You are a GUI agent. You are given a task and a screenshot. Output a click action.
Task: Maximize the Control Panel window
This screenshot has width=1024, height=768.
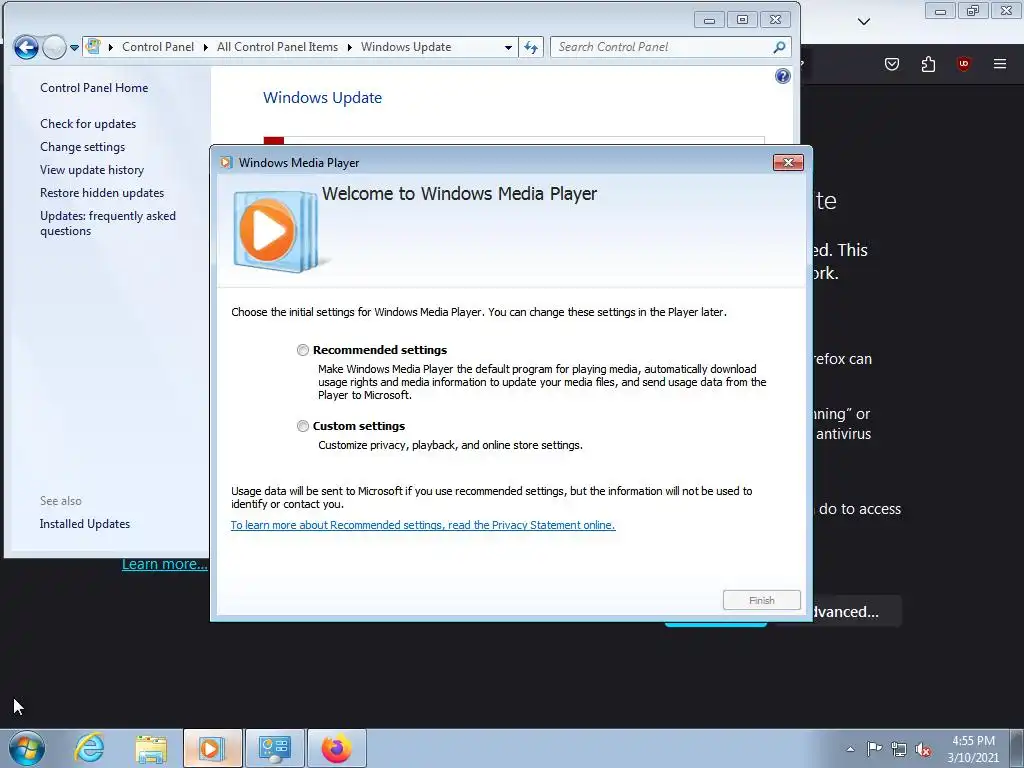coord(743,20)
